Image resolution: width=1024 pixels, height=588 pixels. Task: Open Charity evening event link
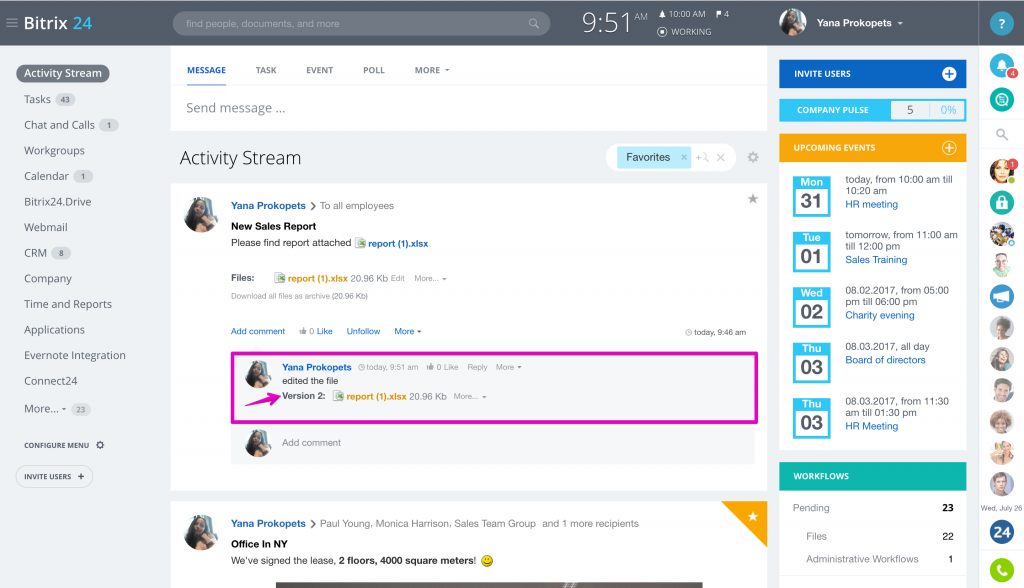tap(880, 316)
